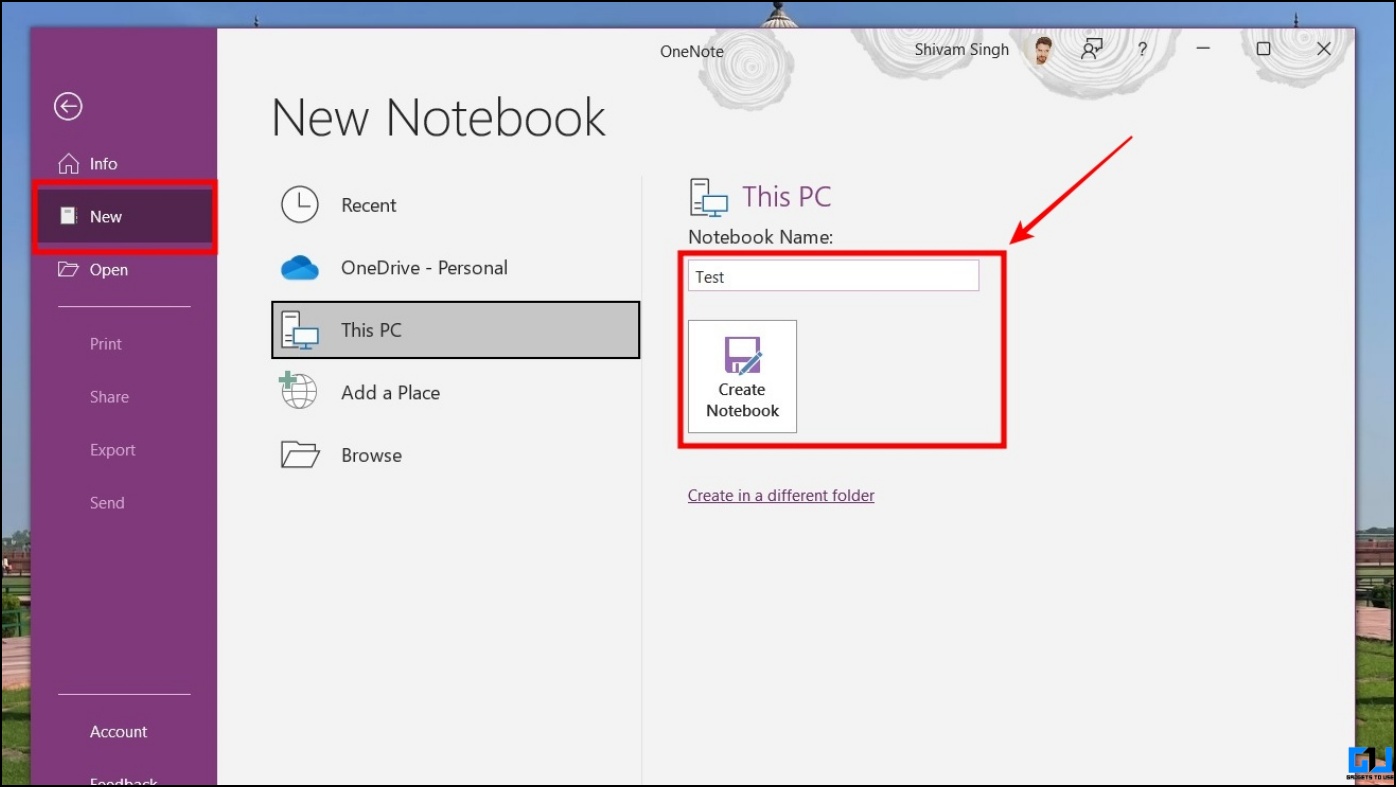Choose the Recent location
This screenshot has width=1396, height=787.
456,205
